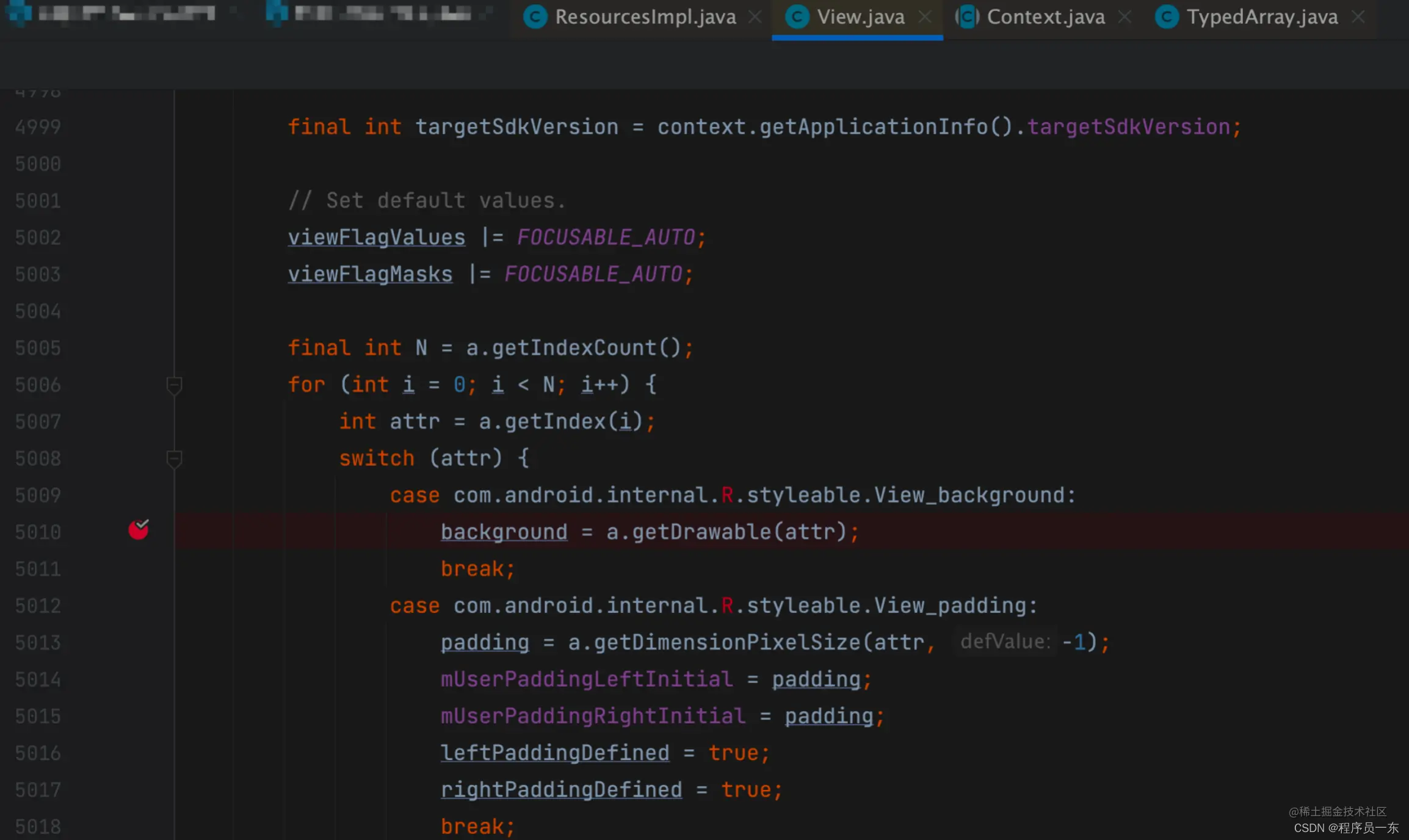Click the View.java class file icon

797,17
